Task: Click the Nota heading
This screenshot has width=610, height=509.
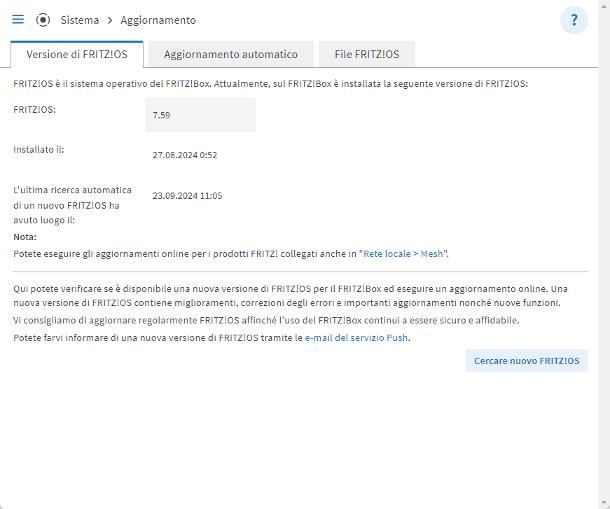Action: (25, 237)
